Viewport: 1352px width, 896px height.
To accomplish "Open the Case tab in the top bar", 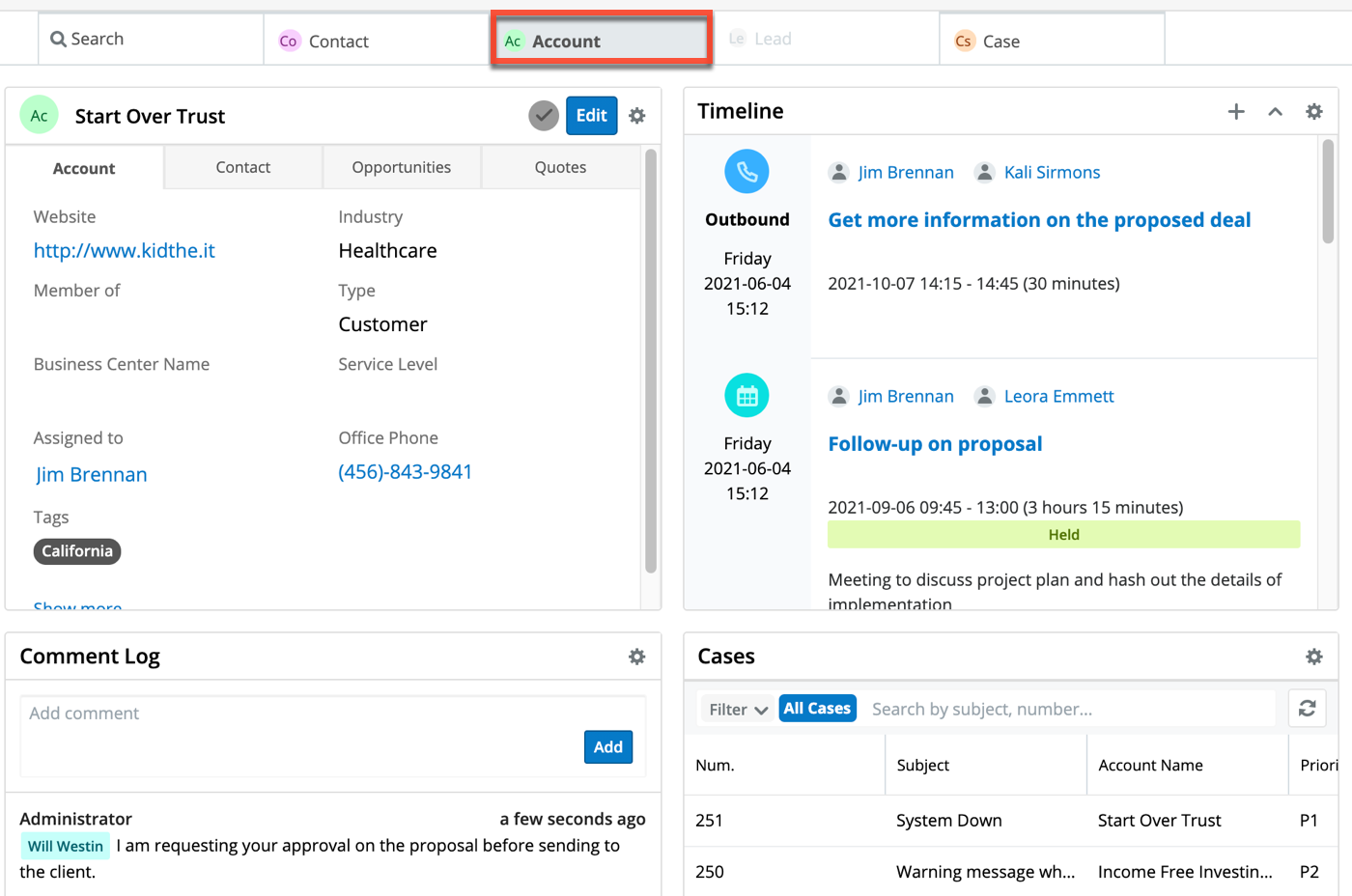I will pos(1051,41).
